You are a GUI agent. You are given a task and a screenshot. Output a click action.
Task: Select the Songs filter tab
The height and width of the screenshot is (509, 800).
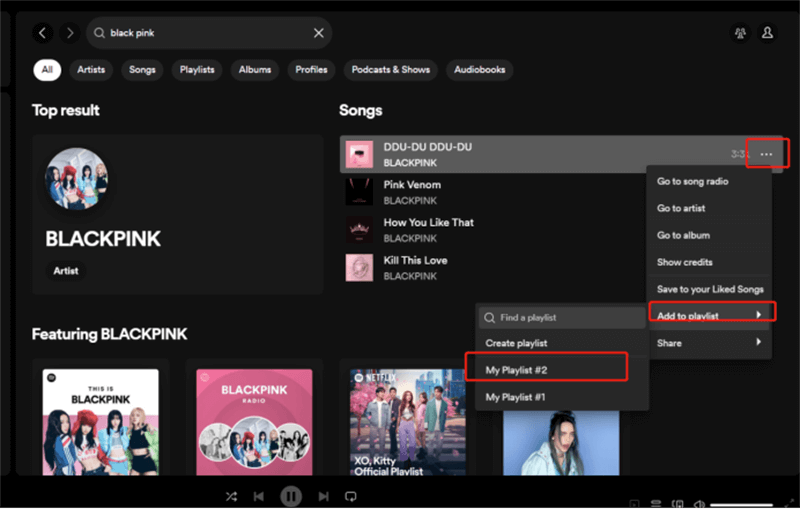143,70
